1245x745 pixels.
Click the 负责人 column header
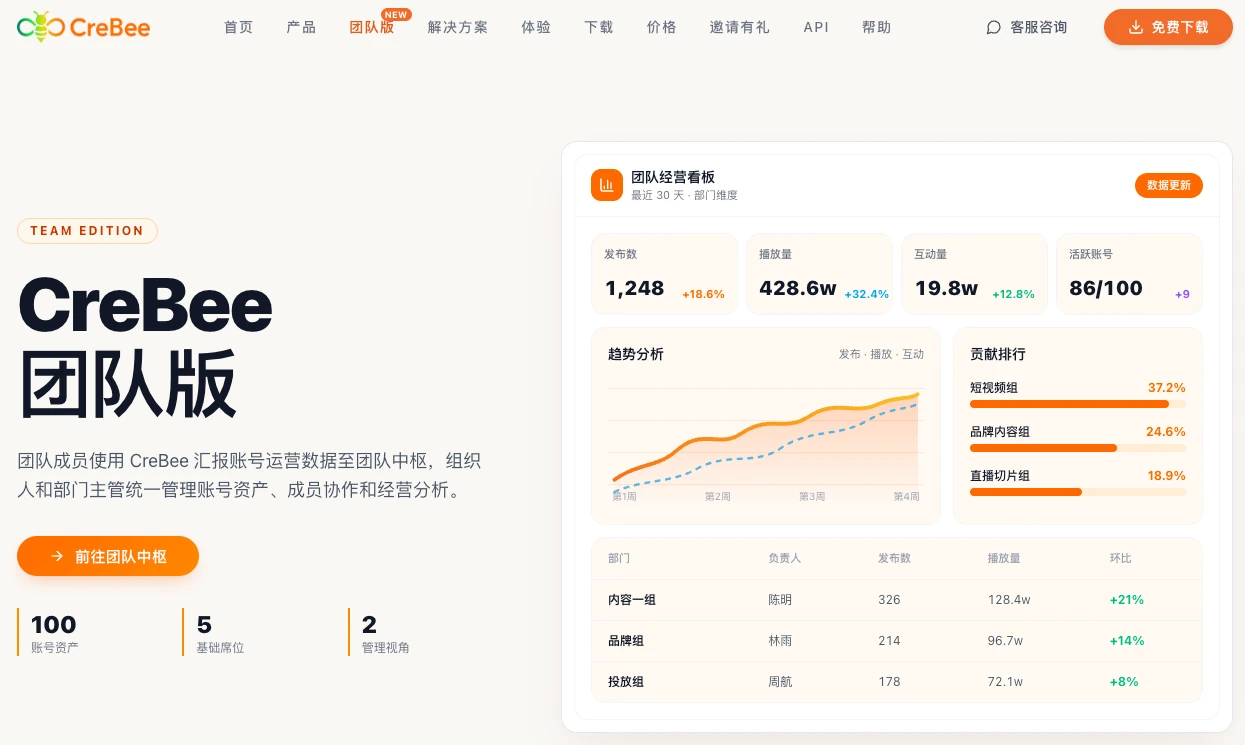point(784,558)
